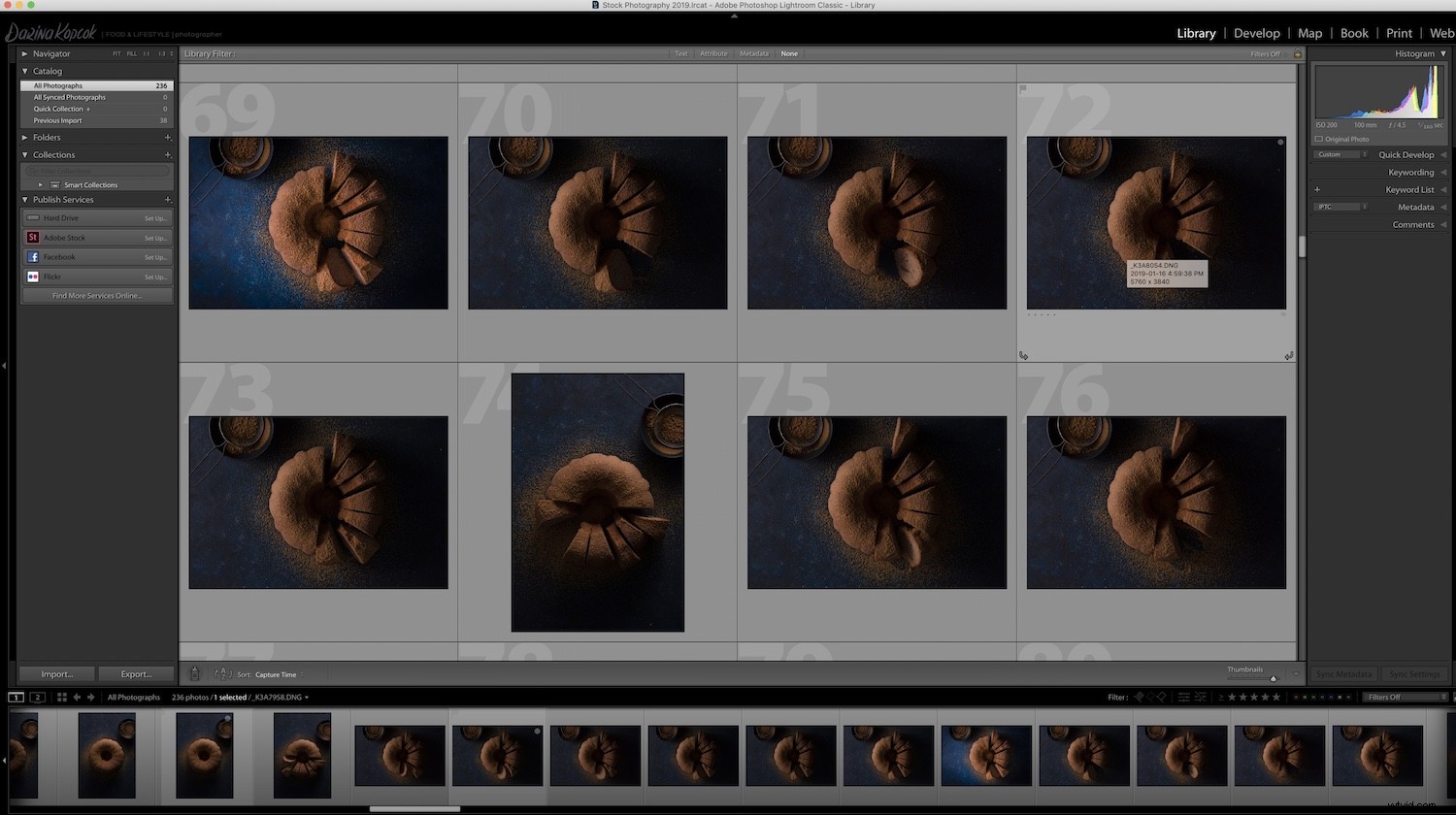This screenshot has height=815, width=1456.
Task: Open the Custom preset dropdown in Quick Develop
Action: pos(1340,153)
